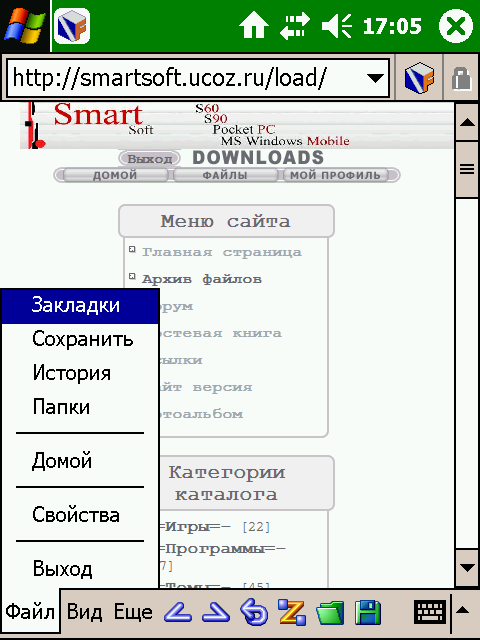Click the scrollbar down arrow

467,568
